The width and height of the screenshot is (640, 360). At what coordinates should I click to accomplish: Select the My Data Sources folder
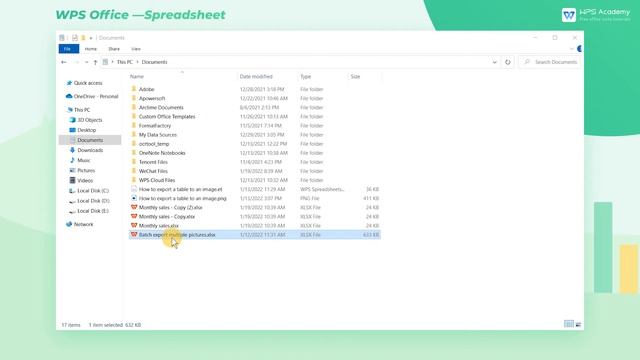coord(158,135)
